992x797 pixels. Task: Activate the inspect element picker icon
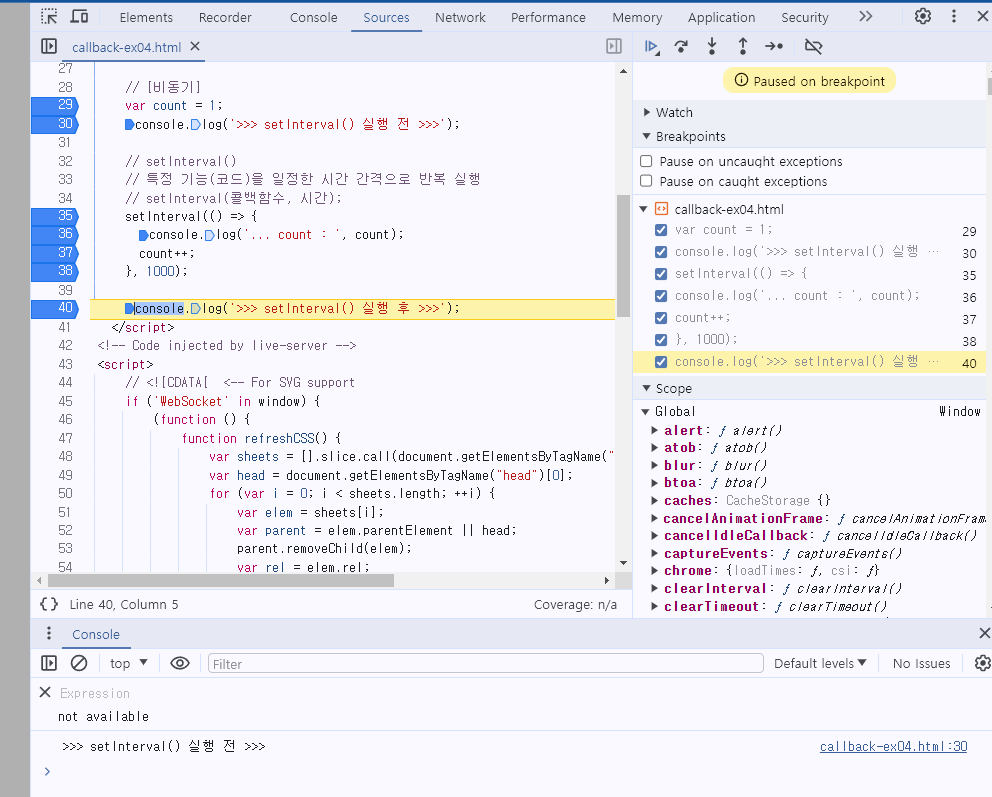click(49, 16)
